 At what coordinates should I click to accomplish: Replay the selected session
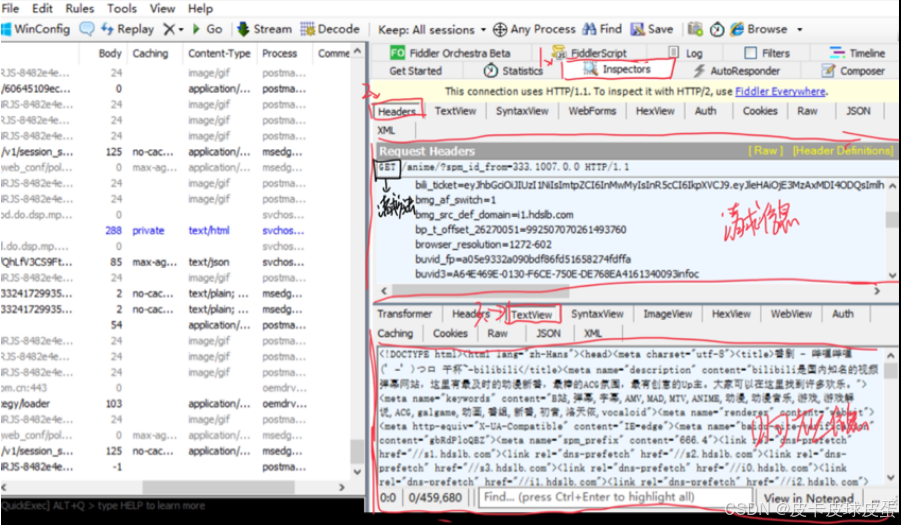128,29
